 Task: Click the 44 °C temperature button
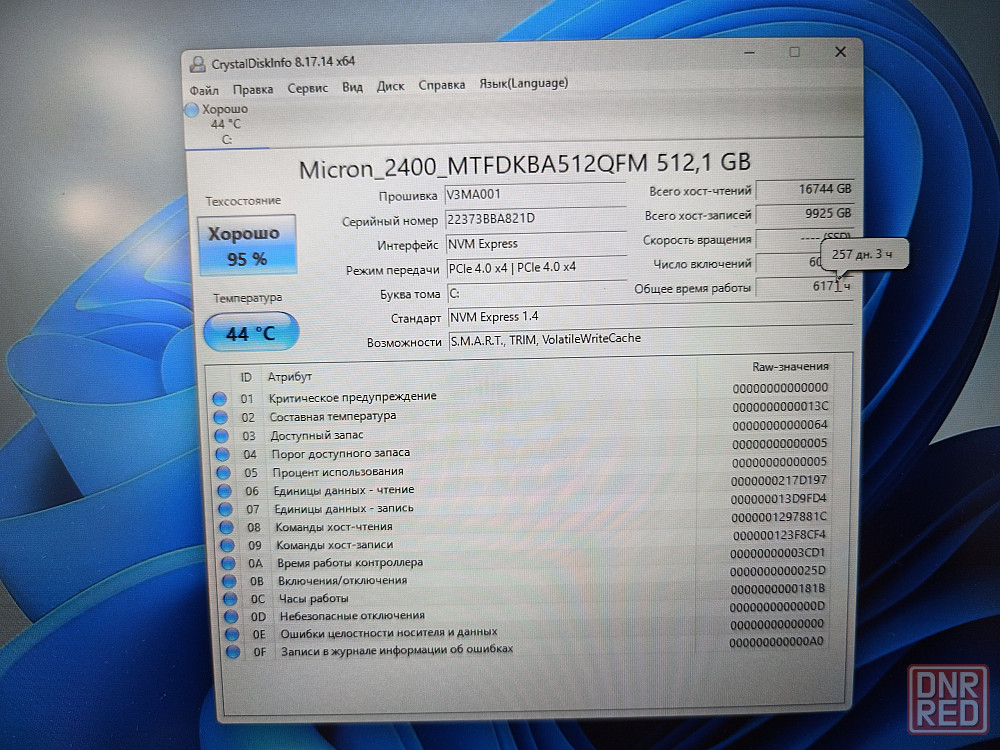point(251,332)
